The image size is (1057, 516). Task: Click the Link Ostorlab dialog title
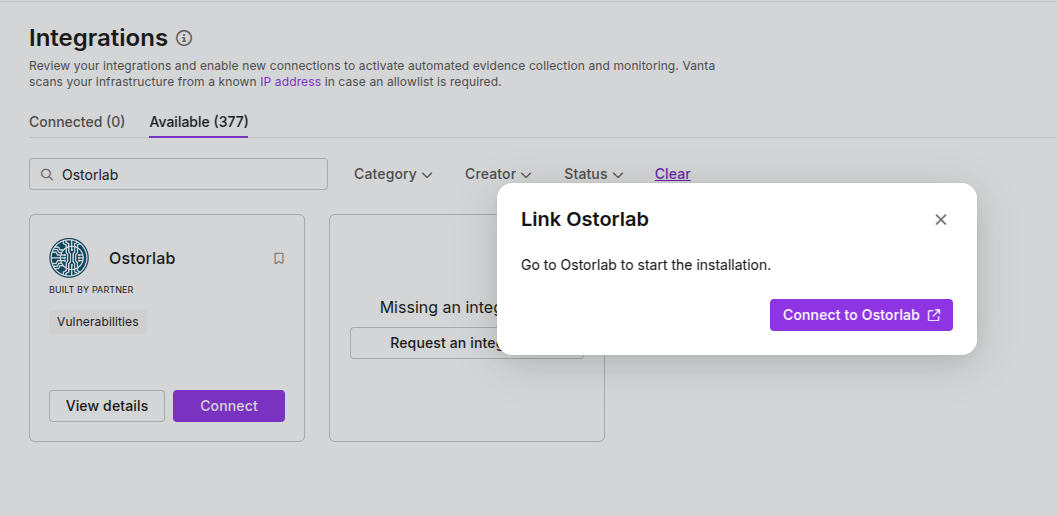click(584, 219)
